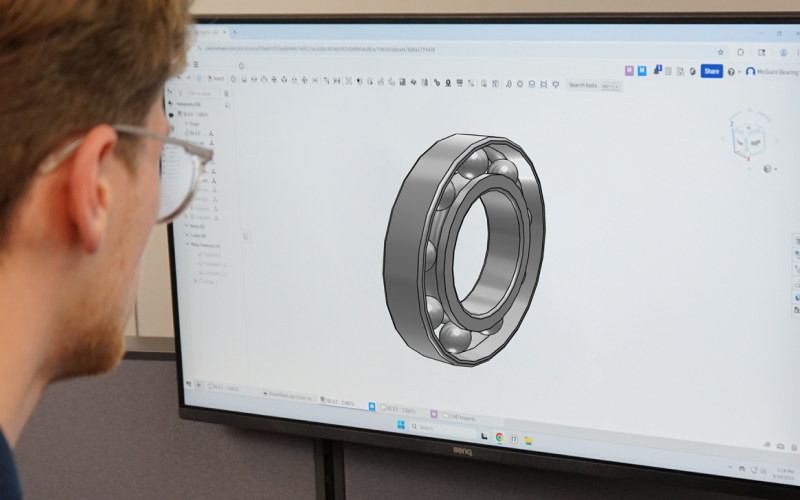This screenshot has height=500, width=800.
Task: Click the view cube in the viewport corner
Action: point(749,141)
